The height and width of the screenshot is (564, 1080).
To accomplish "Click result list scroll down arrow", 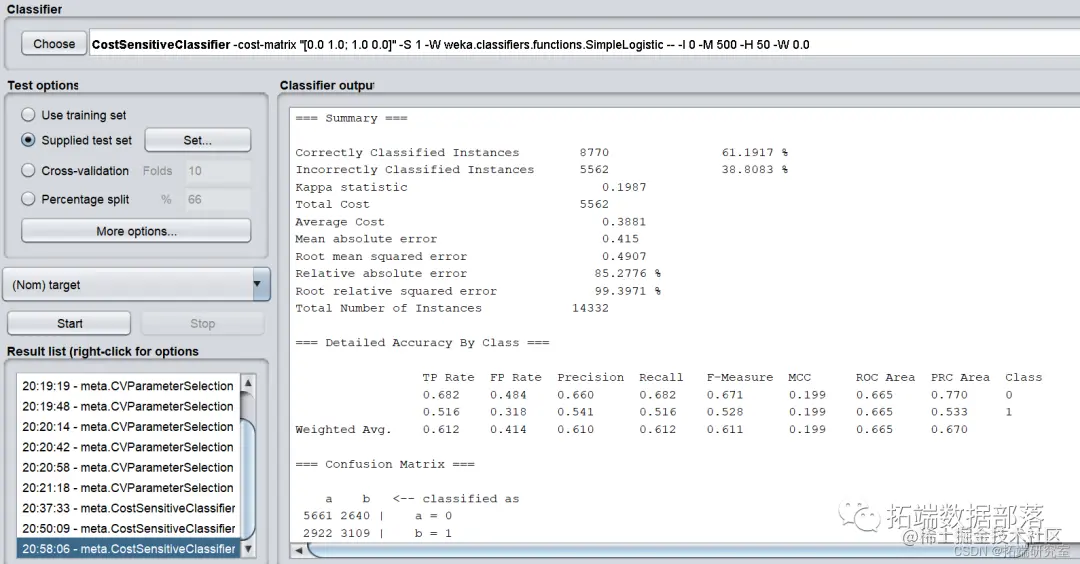I will click(248, 550).
